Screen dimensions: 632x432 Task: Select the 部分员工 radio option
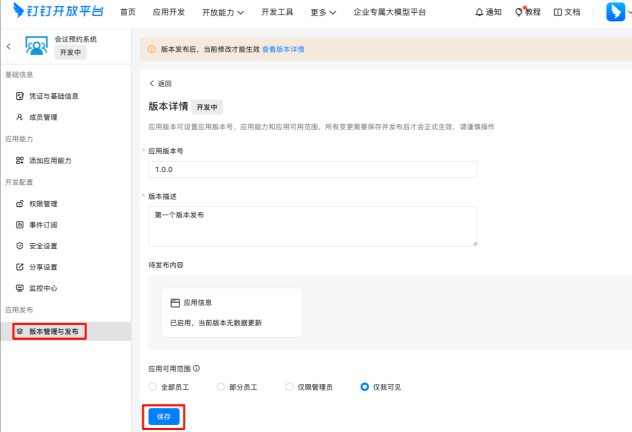pos(222,386)
